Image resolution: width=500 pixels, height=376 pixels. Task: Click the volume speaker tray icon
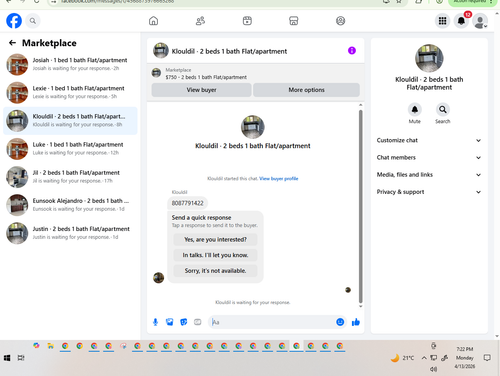point(433,369)
